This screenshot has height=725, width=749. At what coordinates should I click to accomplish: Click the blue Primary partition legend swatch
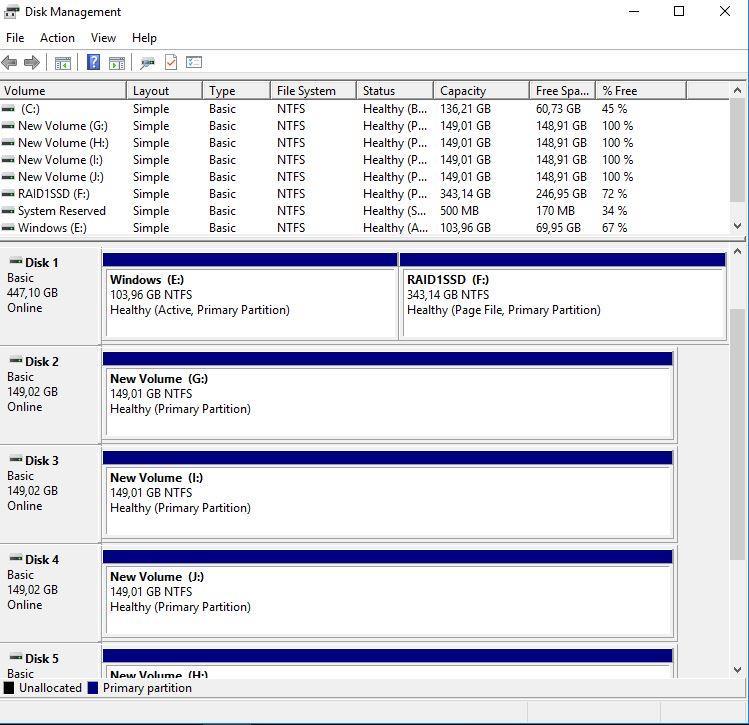[93, 688]
